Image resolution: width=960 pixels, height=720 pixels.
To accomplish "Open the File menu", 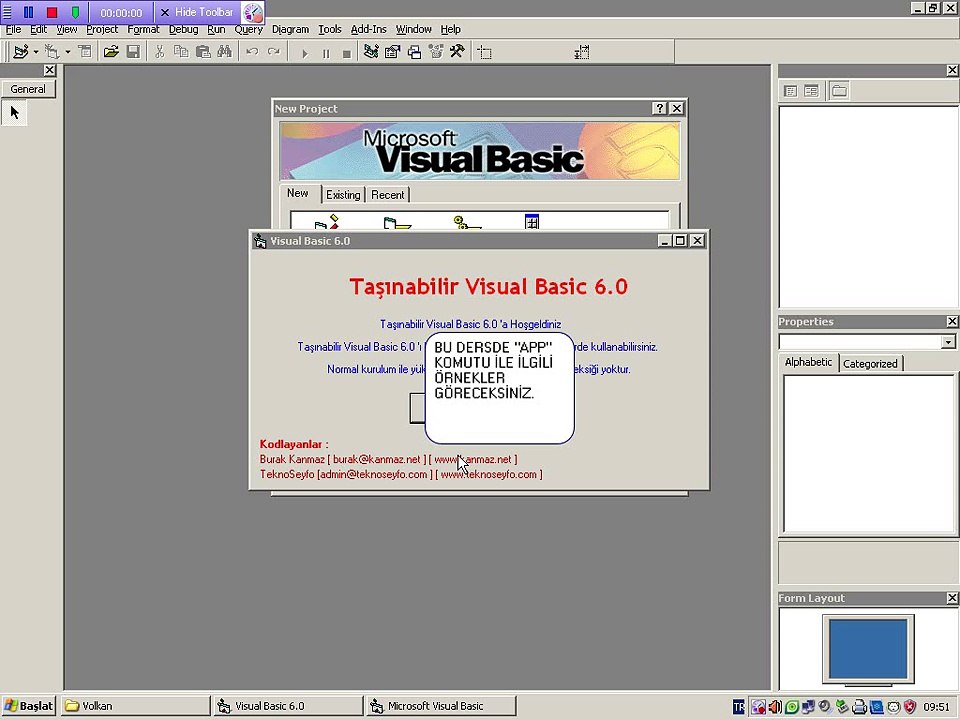I will click(13, 29).
